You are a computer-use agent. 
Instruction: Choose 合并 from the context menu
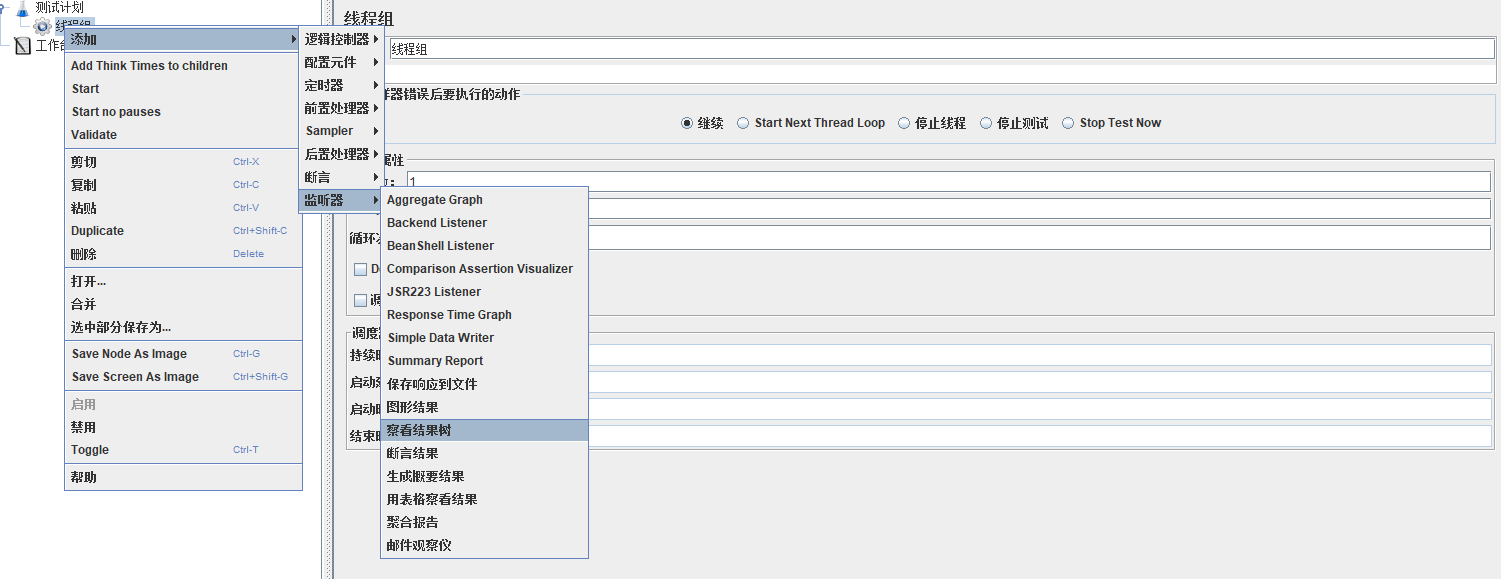[x=183, y=304]
